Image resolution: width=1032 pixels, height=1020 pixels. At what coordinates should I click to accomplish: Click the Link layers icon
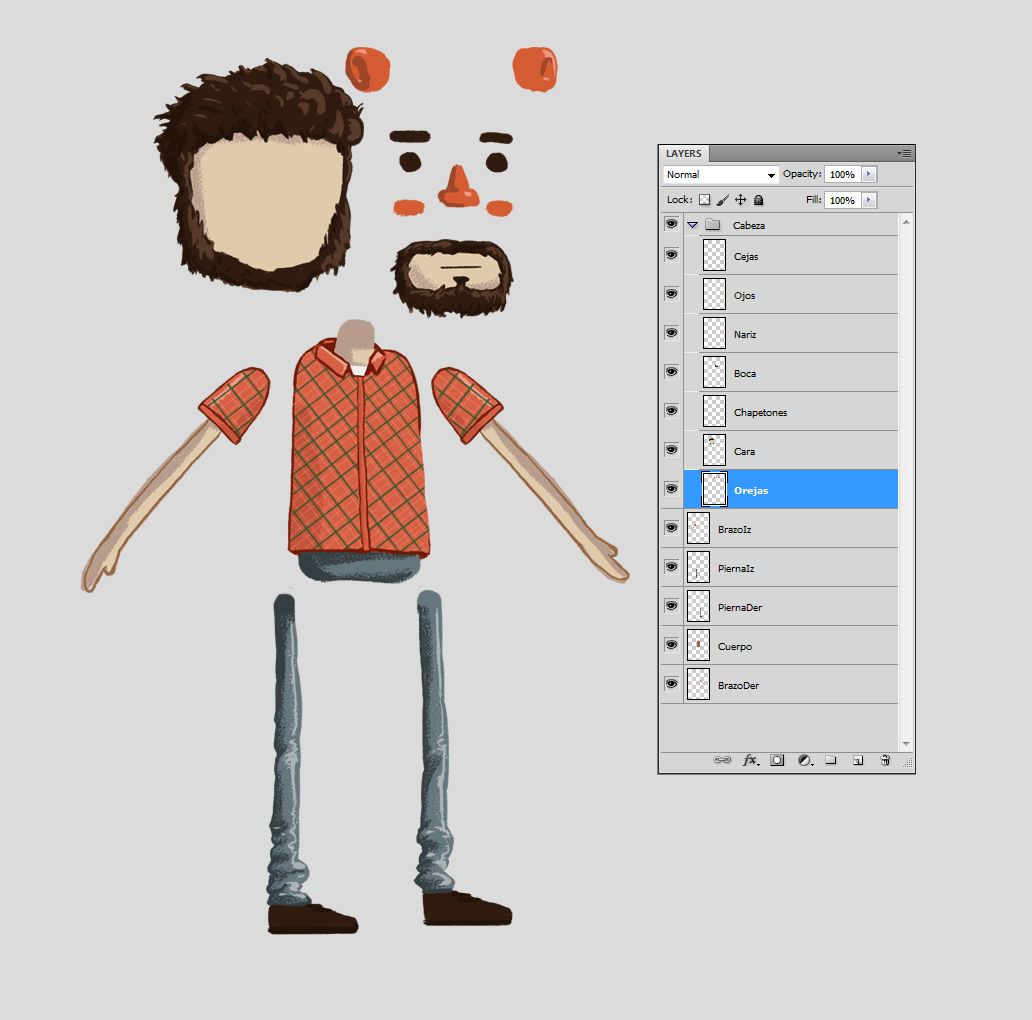point(722,760)
